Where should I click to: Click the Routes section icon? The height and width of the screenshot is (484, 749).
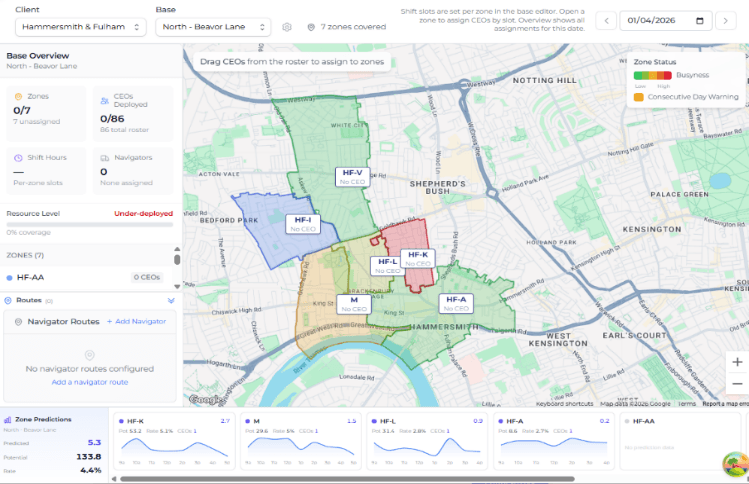coord(8,301)
